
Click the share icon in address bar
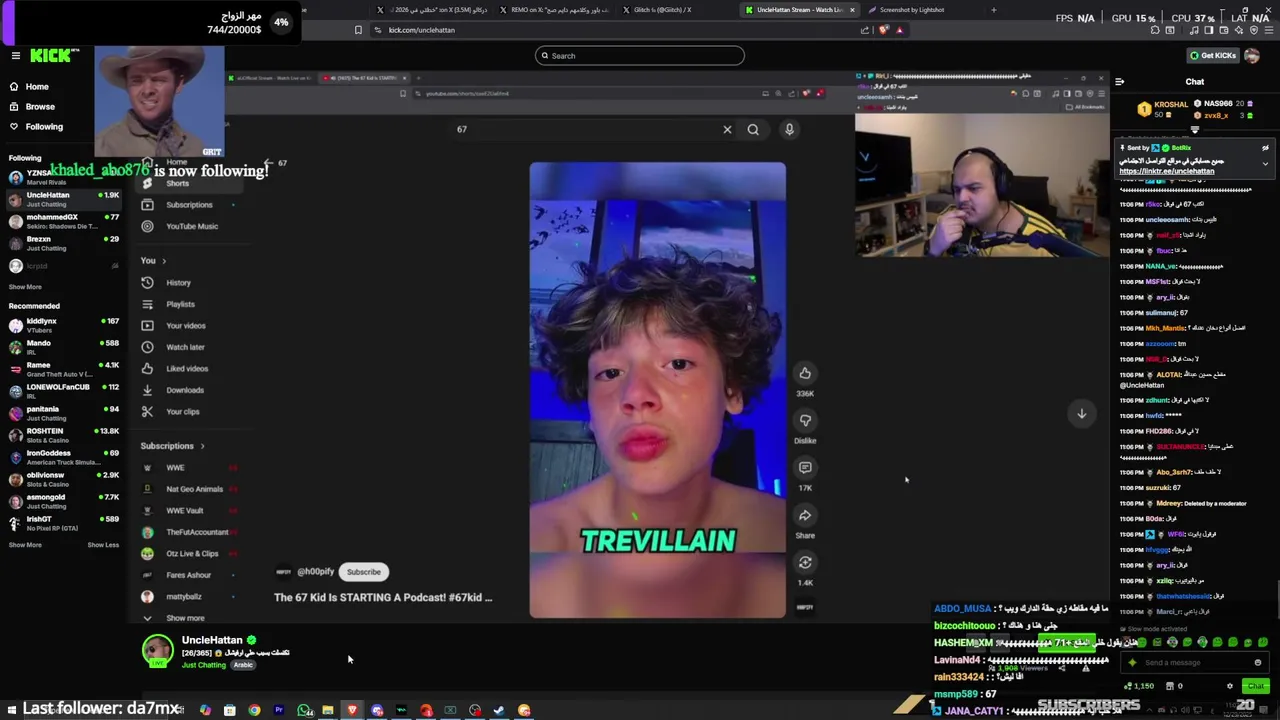[864, 30]
